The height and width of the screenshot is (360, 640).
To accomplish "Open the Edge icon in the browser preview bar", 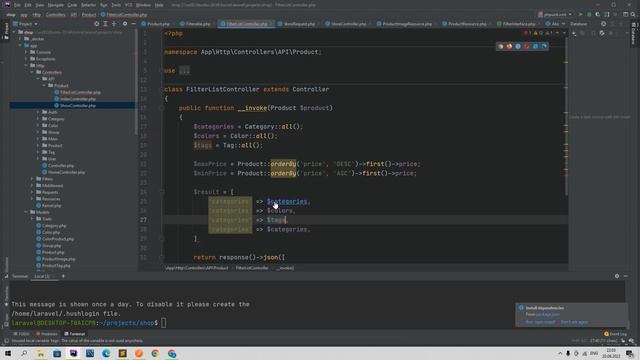I will pos(544,46).
